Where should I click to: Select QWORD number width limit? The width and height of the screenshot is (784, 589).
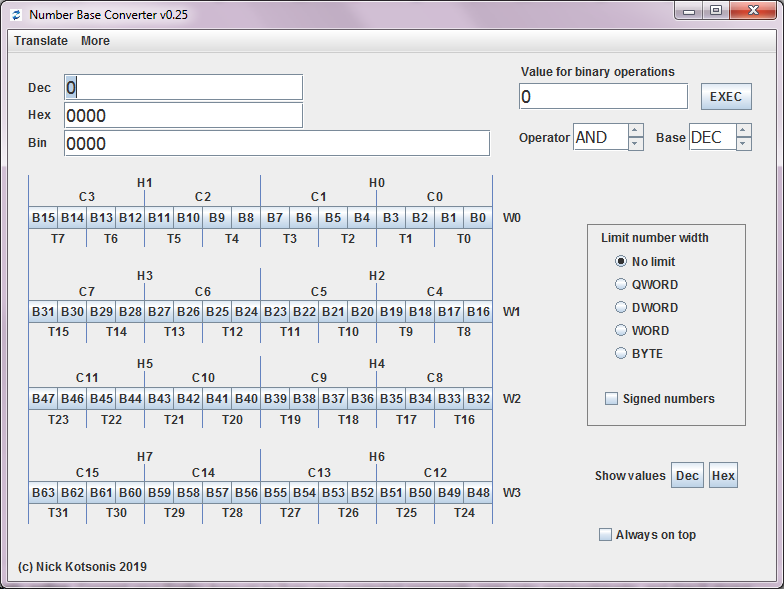622,285
